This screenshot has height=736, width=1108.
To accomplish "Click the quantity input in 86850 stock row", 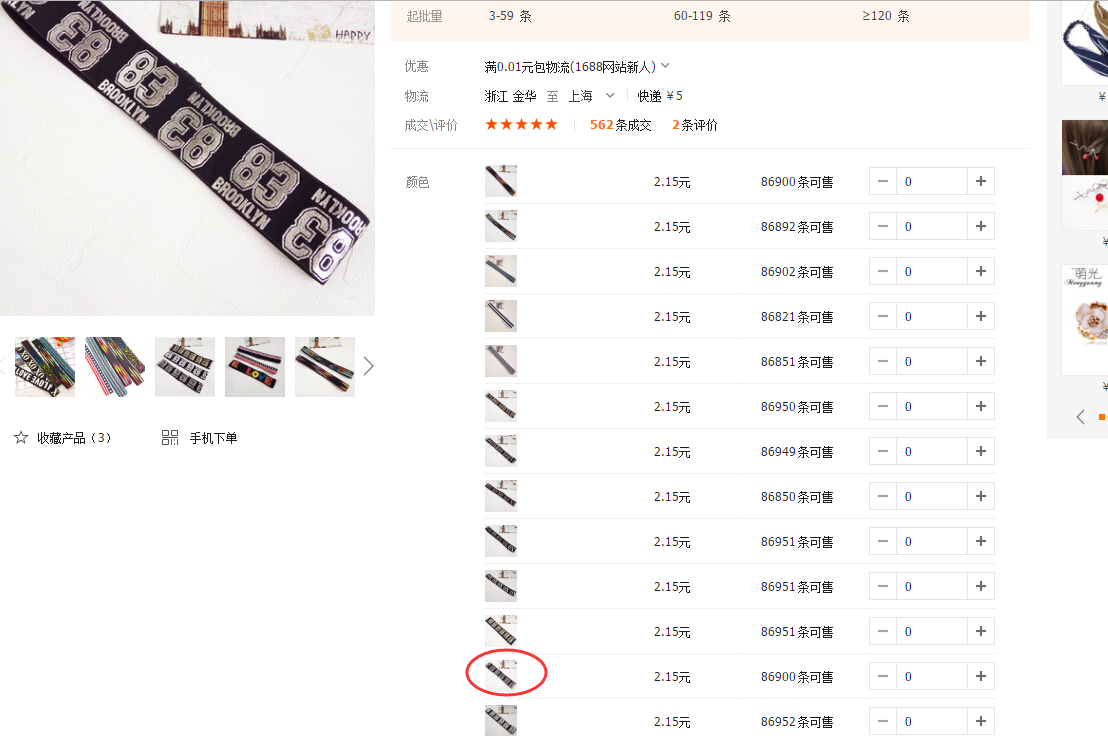I will (x=931, y=497).
